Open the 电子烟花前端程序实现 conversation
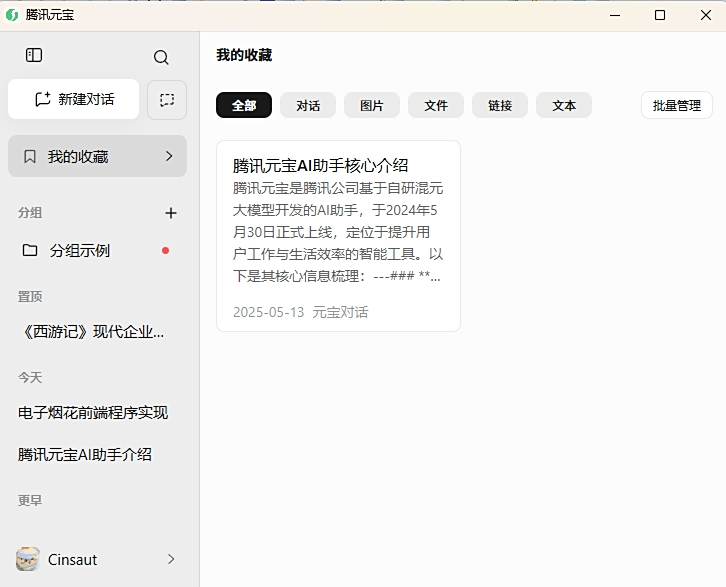Viewport: 726px width, 587px height. click(x=93, y=413)
